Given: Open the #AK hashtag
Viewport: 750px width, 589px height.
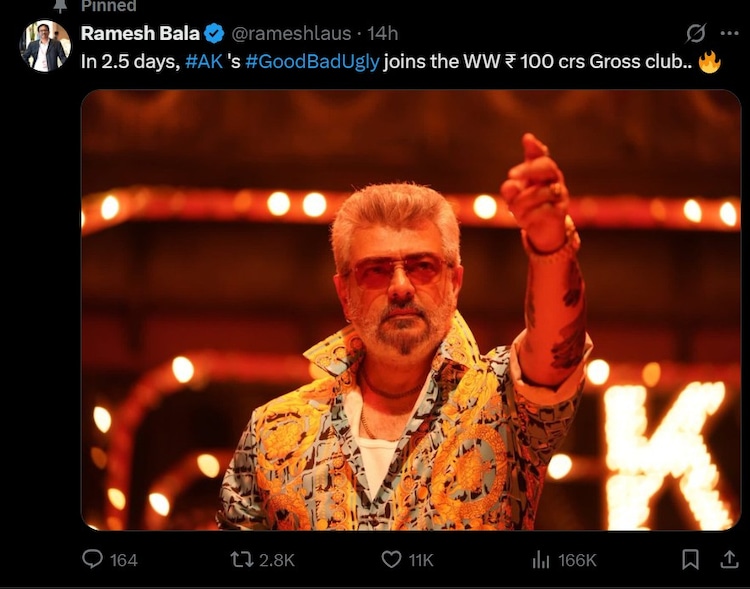Looking at the screenshot, I should [x=205, y=62].
